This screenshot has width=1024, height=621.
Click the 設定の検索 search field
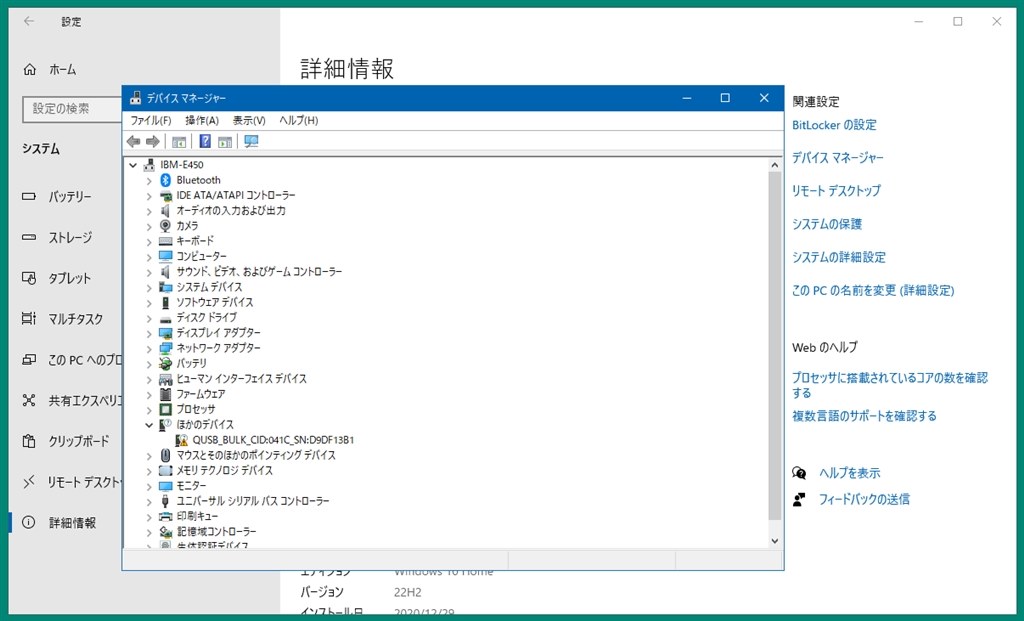(x=72, y=109)
